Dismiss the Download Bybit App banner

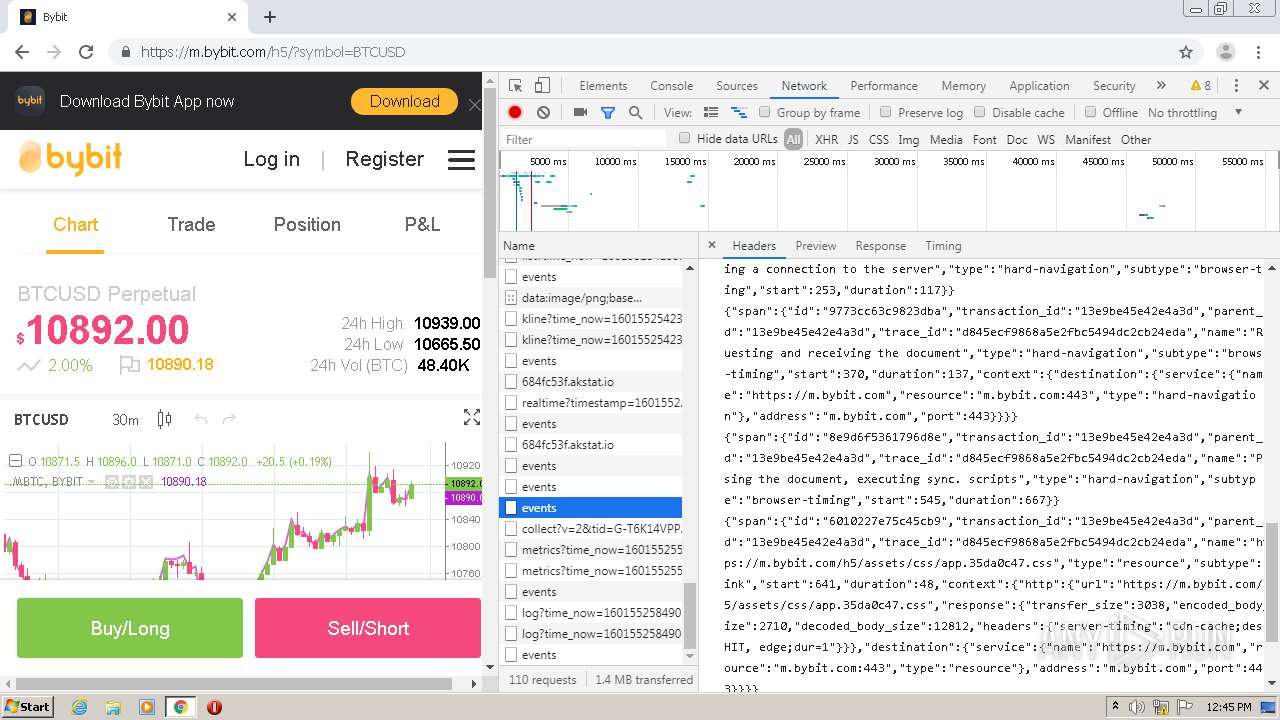tap(474, 104)
